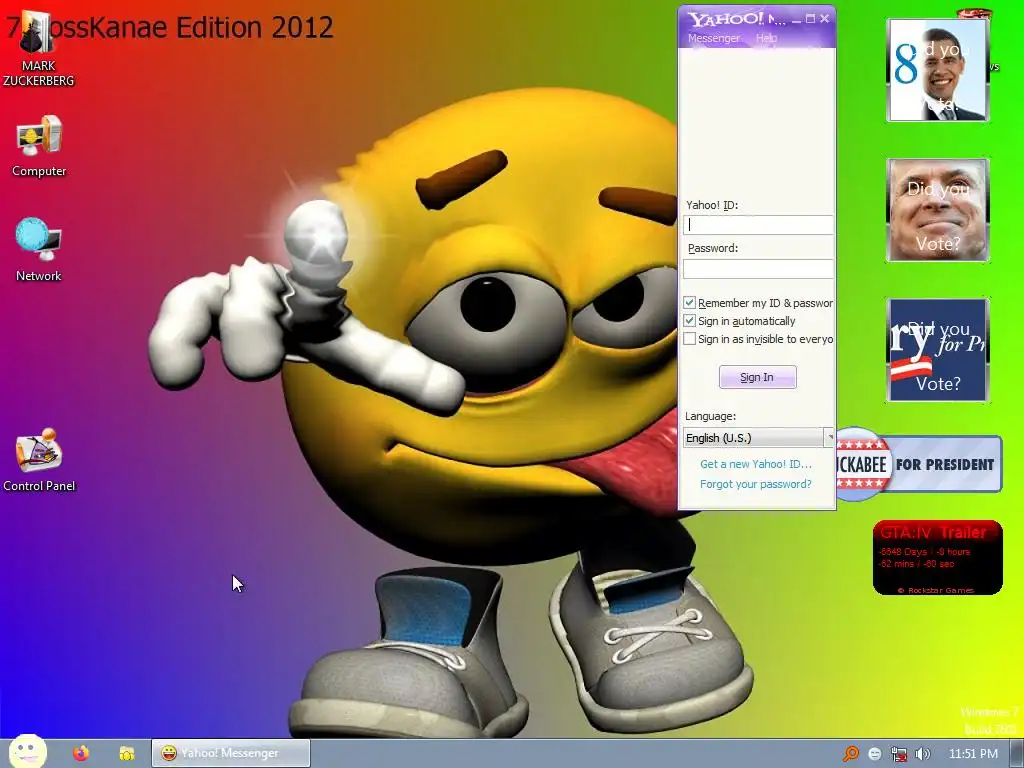Uncheck Remember my ID & password

coord(689,302)
